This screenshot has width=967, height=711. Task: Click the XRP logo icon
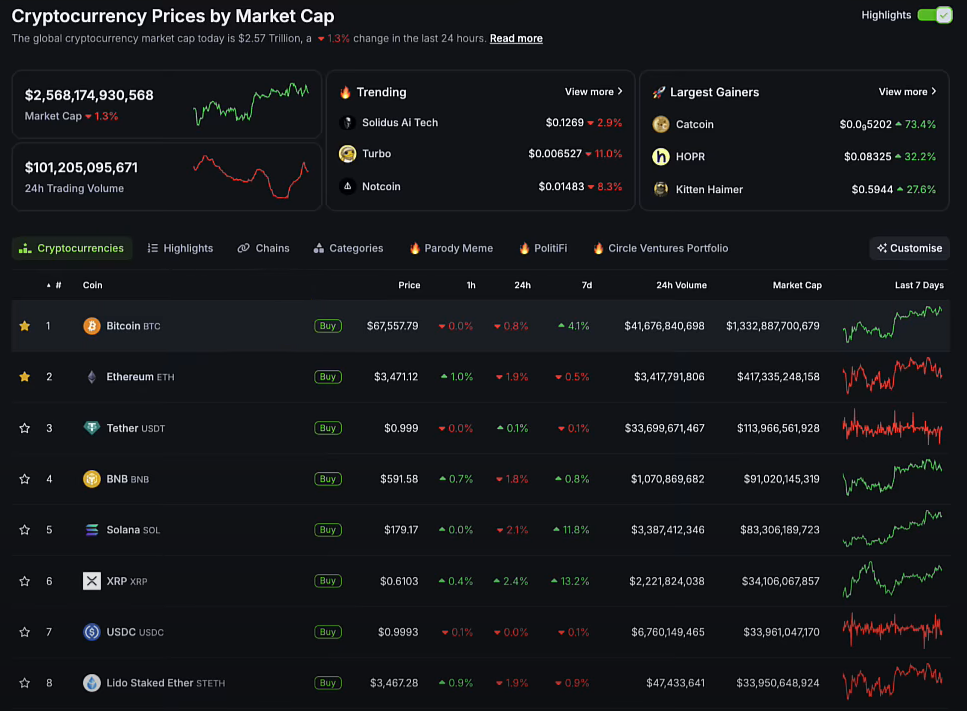[x=91, y=581]
